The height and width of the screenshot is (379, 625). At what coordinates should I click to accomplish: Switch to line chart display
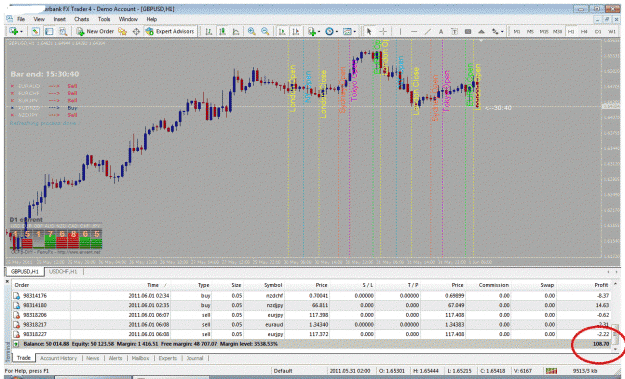click(x=236, y=31)
